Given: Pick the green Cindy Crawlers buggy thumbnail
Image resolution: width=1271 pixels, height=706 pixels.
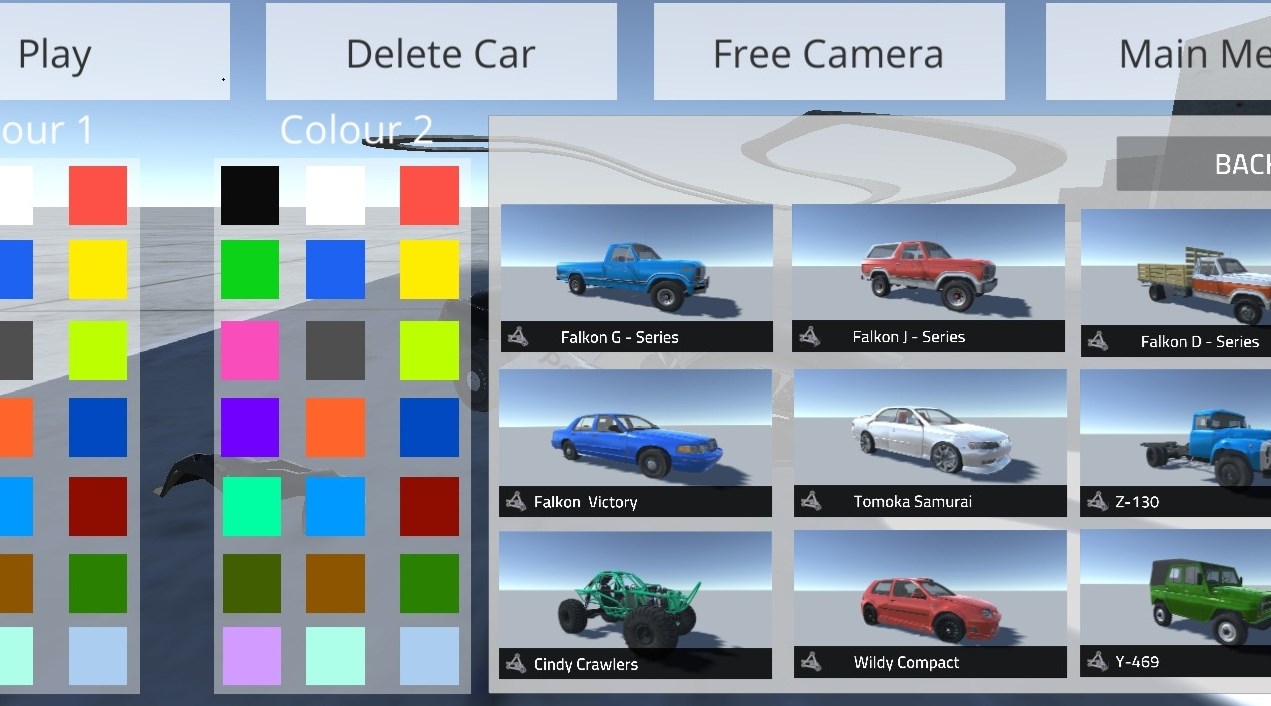Looking at the screenshot, I should (635, 590).
